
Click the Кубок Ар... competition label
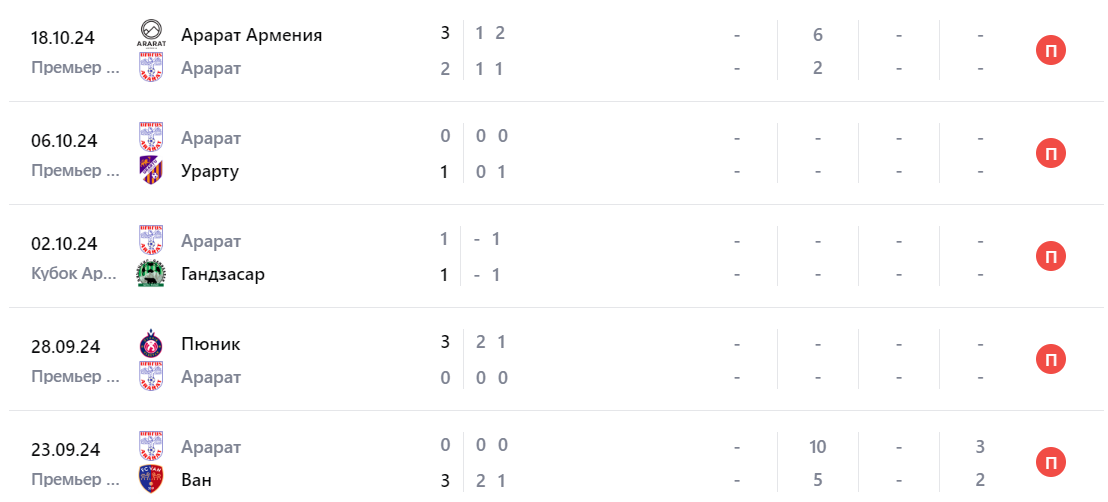[75, 273]
